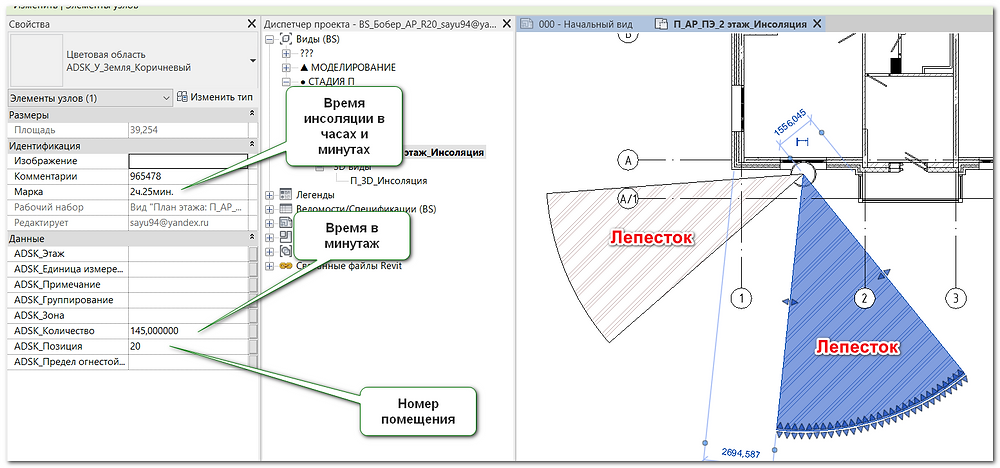1000x468 pixels.
Task: Click the small button beside ADSK_Единица измере…
Action: point(253,269)
